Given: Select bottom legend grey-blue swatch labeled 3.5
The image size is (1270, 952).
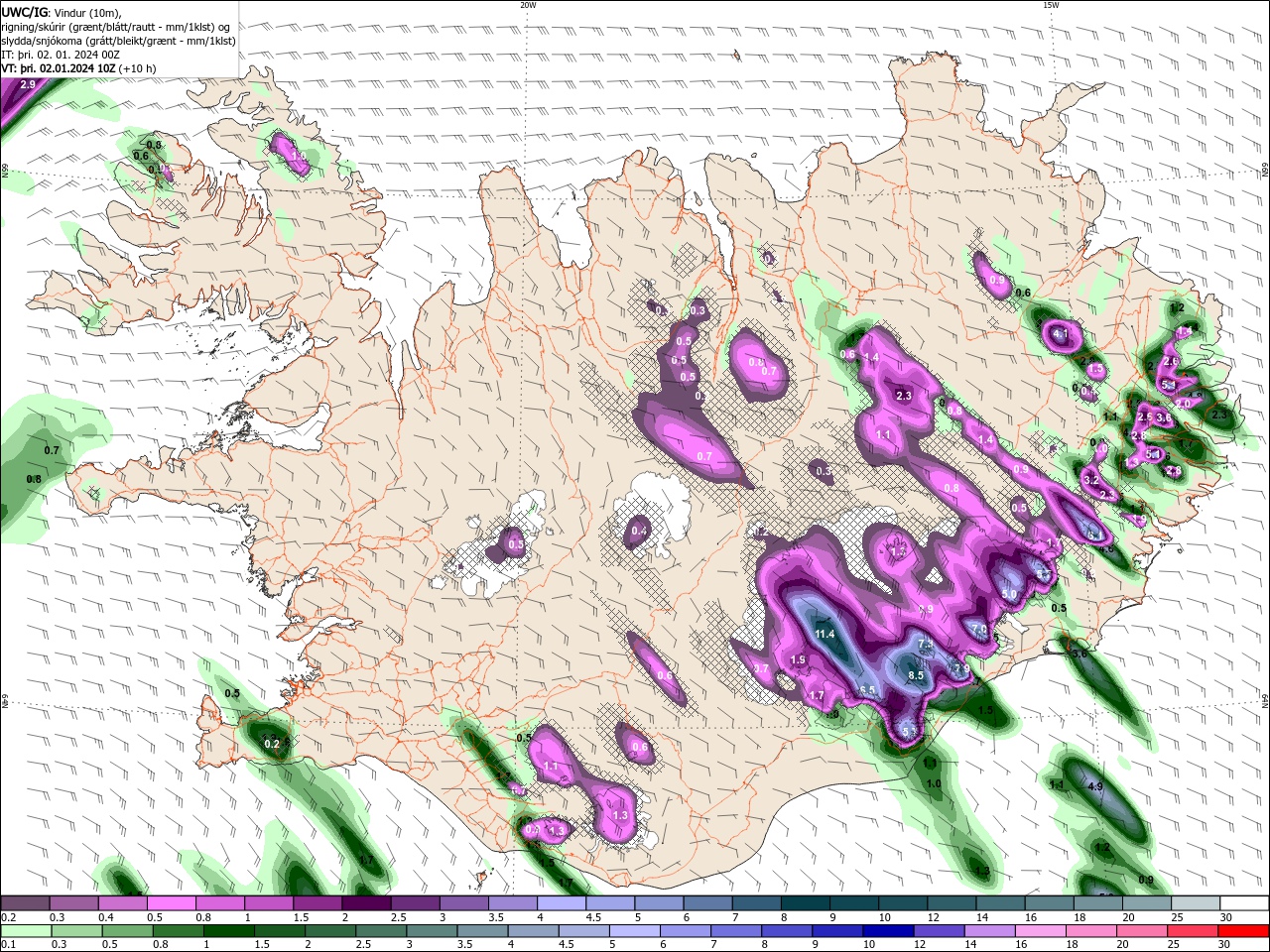Looking at the screenshot, I should coord(483,931).
